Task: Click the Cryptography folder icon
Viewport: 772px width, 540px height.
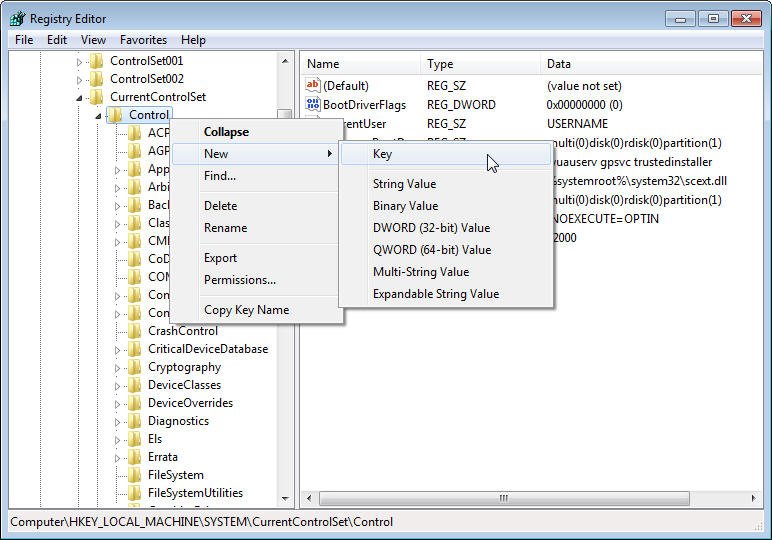Action: point(135,367)
